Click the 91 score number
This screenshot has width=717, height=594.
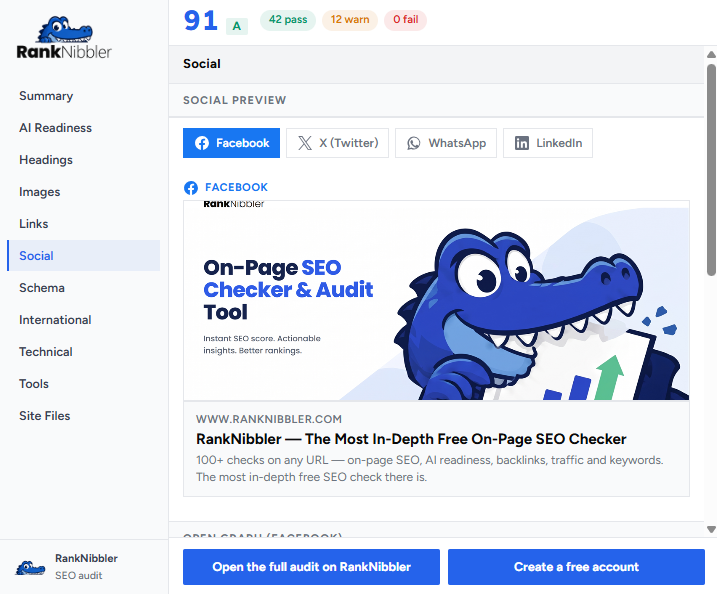[201, 21]
